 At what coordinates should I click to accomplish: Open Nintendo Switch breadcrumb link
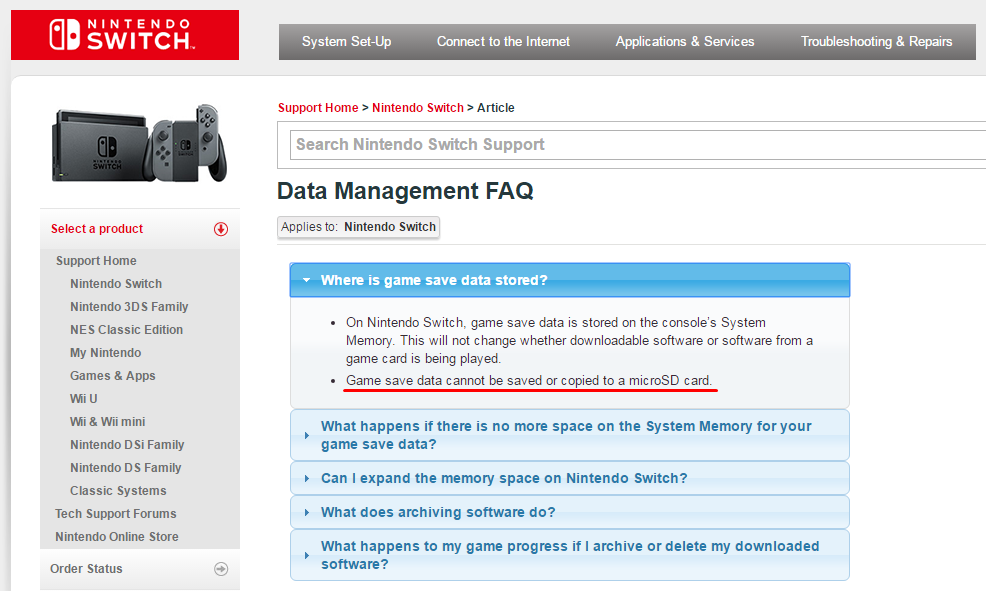tap(418, 108)
